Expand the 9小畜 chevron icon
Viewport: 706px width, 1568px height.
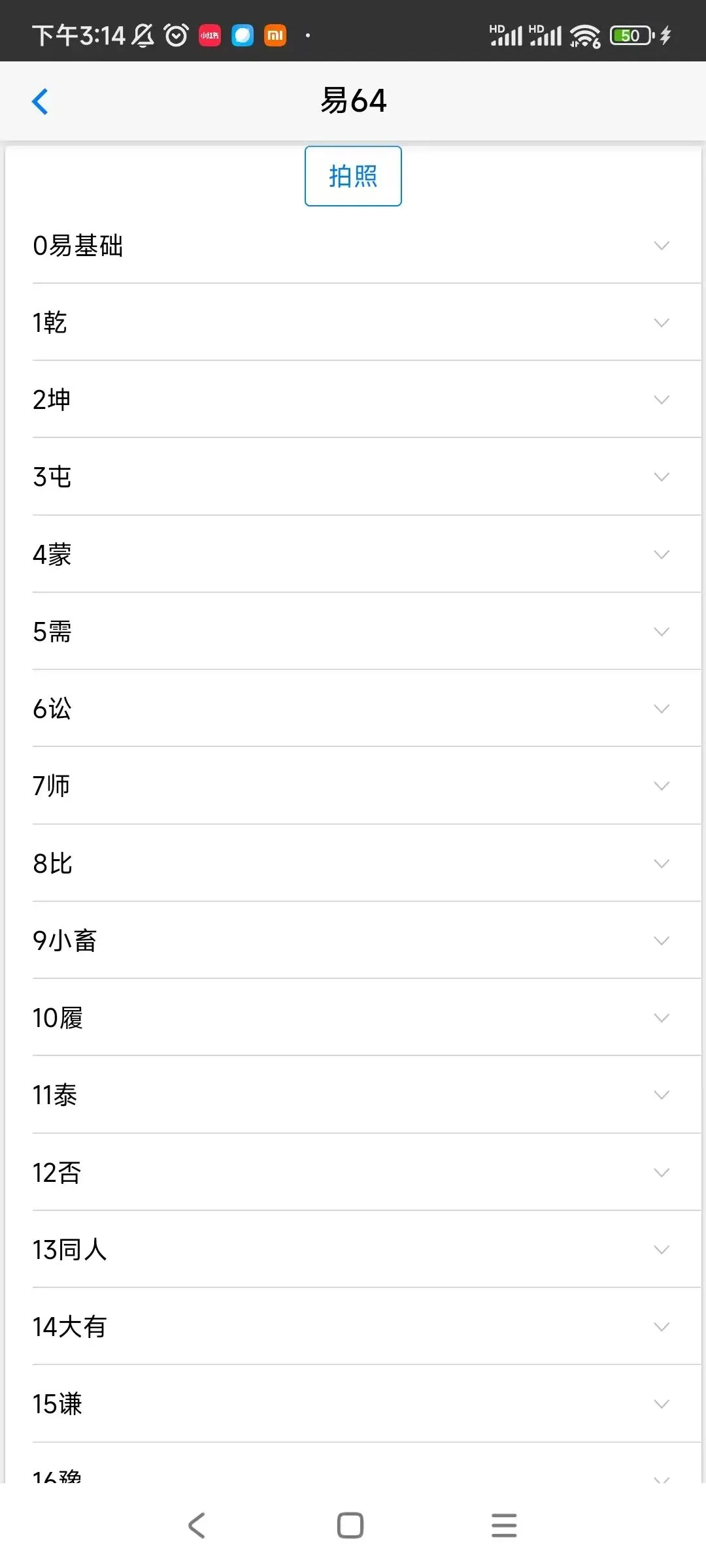[662, 941]
